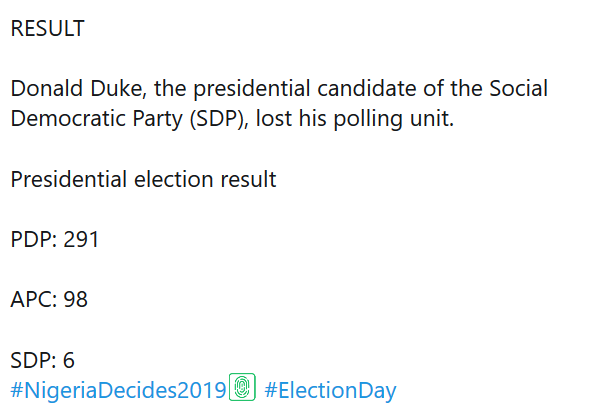Click the #NigeriaDecides2019 hashtag link
Screen dimensions: 600x415
coord(118,389)
